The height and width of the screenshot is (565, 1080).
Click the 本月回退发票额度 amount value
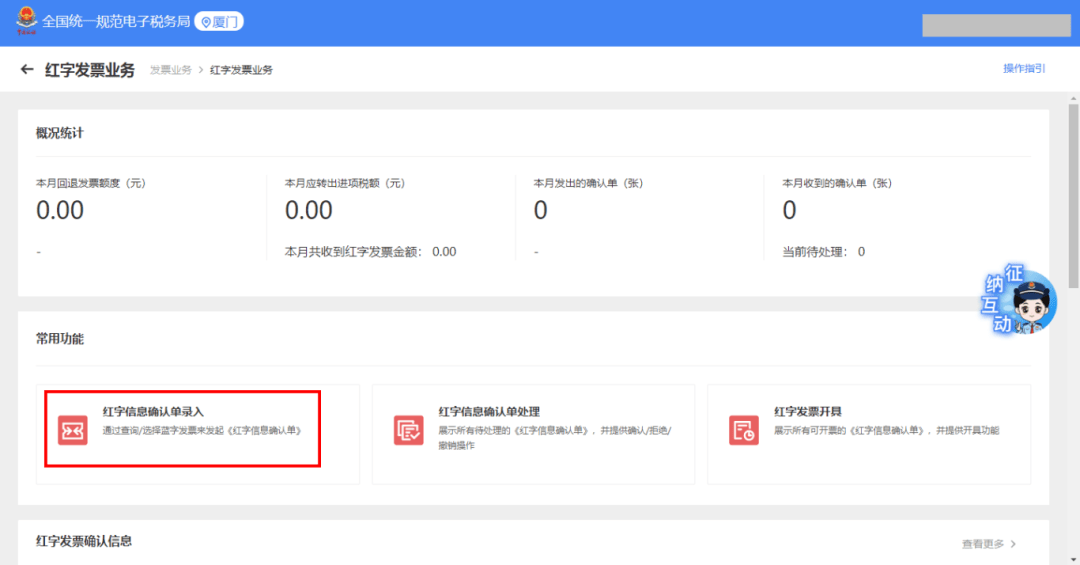coord(60,211)
